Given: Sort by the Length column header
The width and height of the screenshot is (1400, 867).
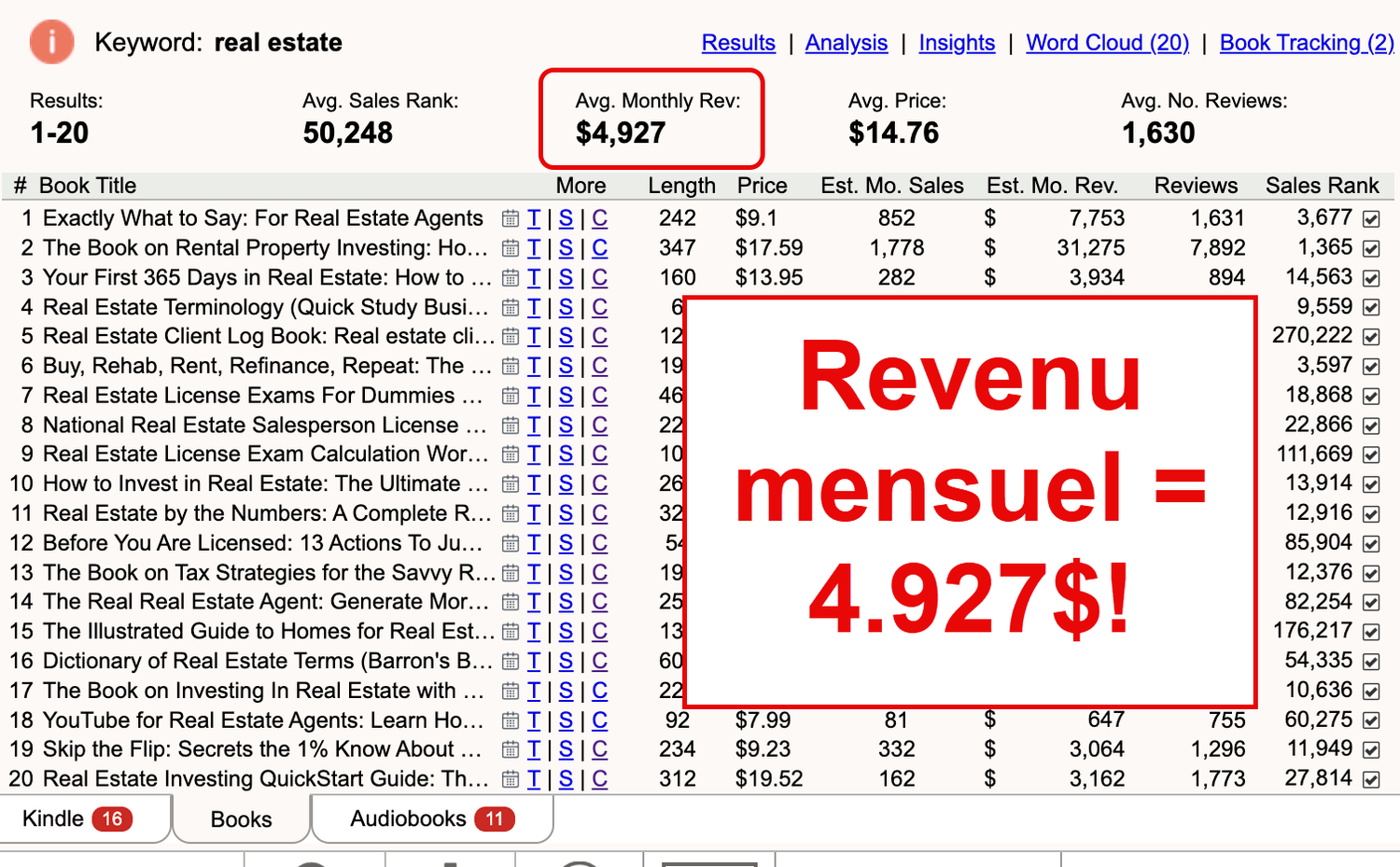Looking at the screenshot, I should tap(682, 186).
